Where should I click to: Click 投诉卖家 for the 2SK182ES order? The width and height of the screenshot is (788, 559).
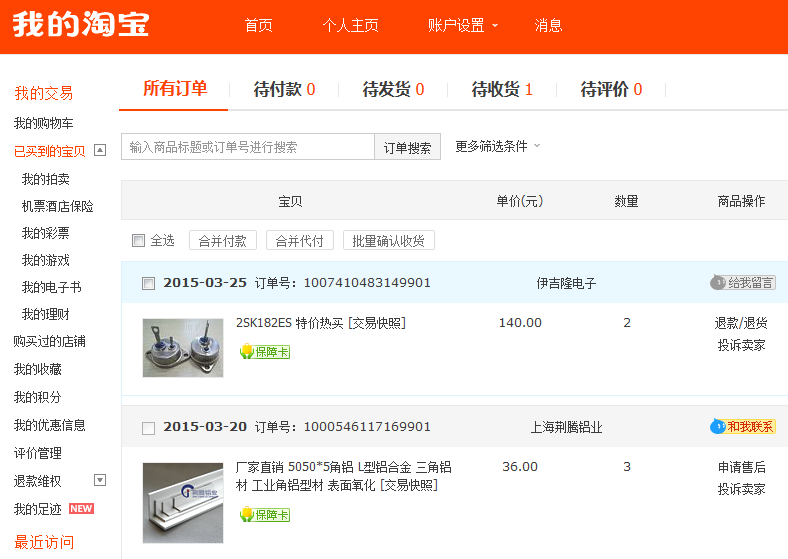pyautogui.click(x=741, y=345)
